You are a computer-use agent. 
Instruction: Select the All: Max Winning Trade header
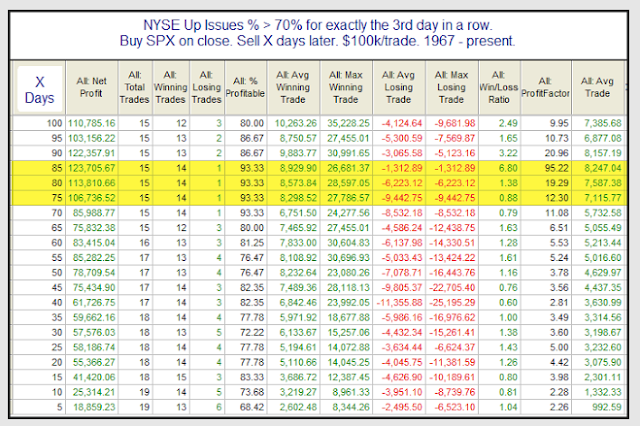[x=346, y=88]
